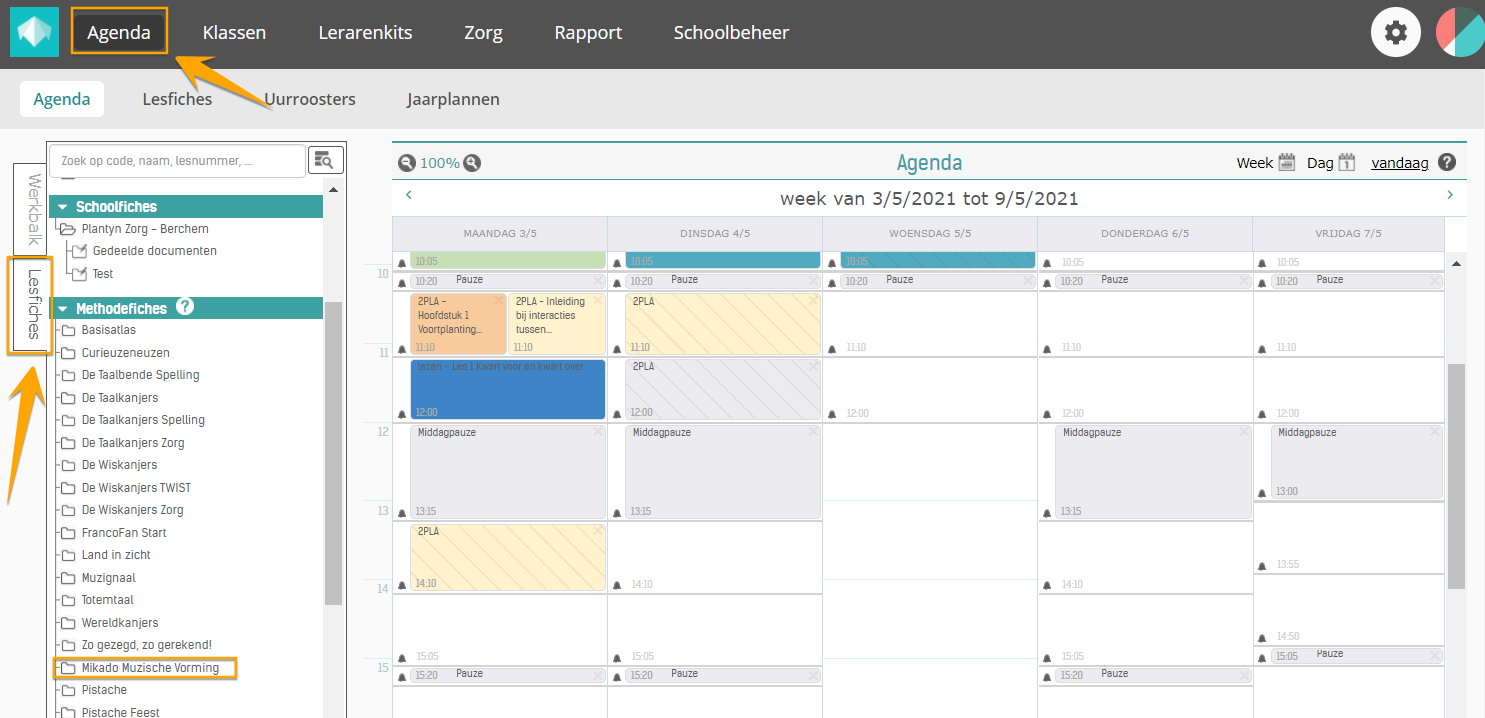
Task: Remove Monday's Middagpauze with its X
Action: pos(598,432)
